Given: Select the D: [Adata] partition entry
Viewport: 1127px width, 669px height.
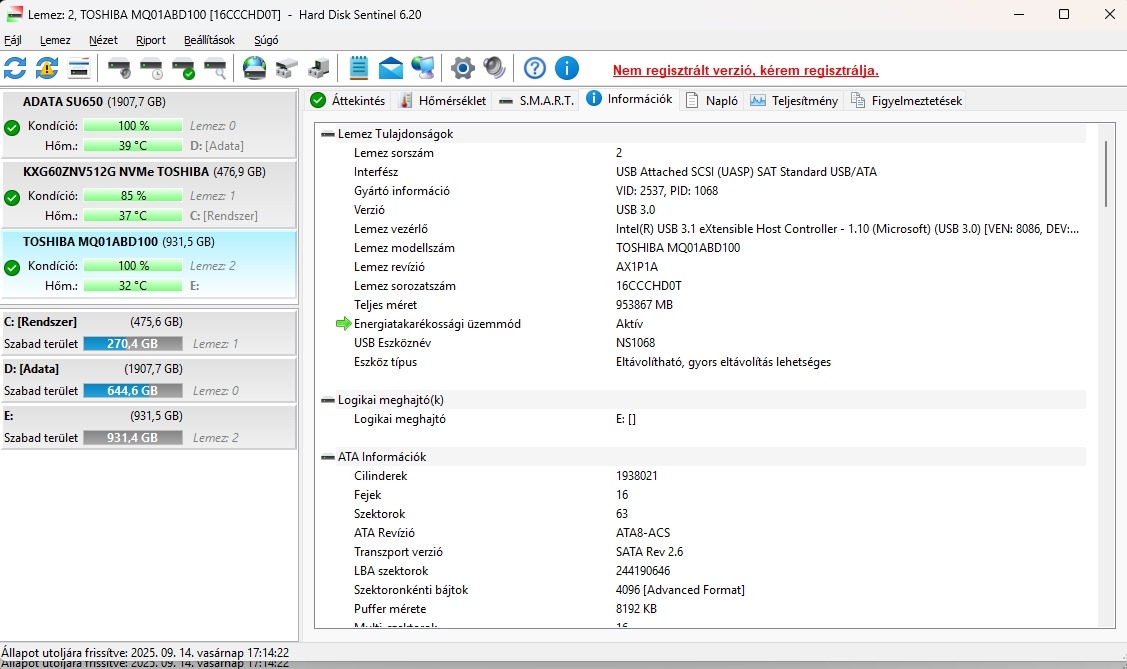Looking at the screenshot, I should [149, 379].
